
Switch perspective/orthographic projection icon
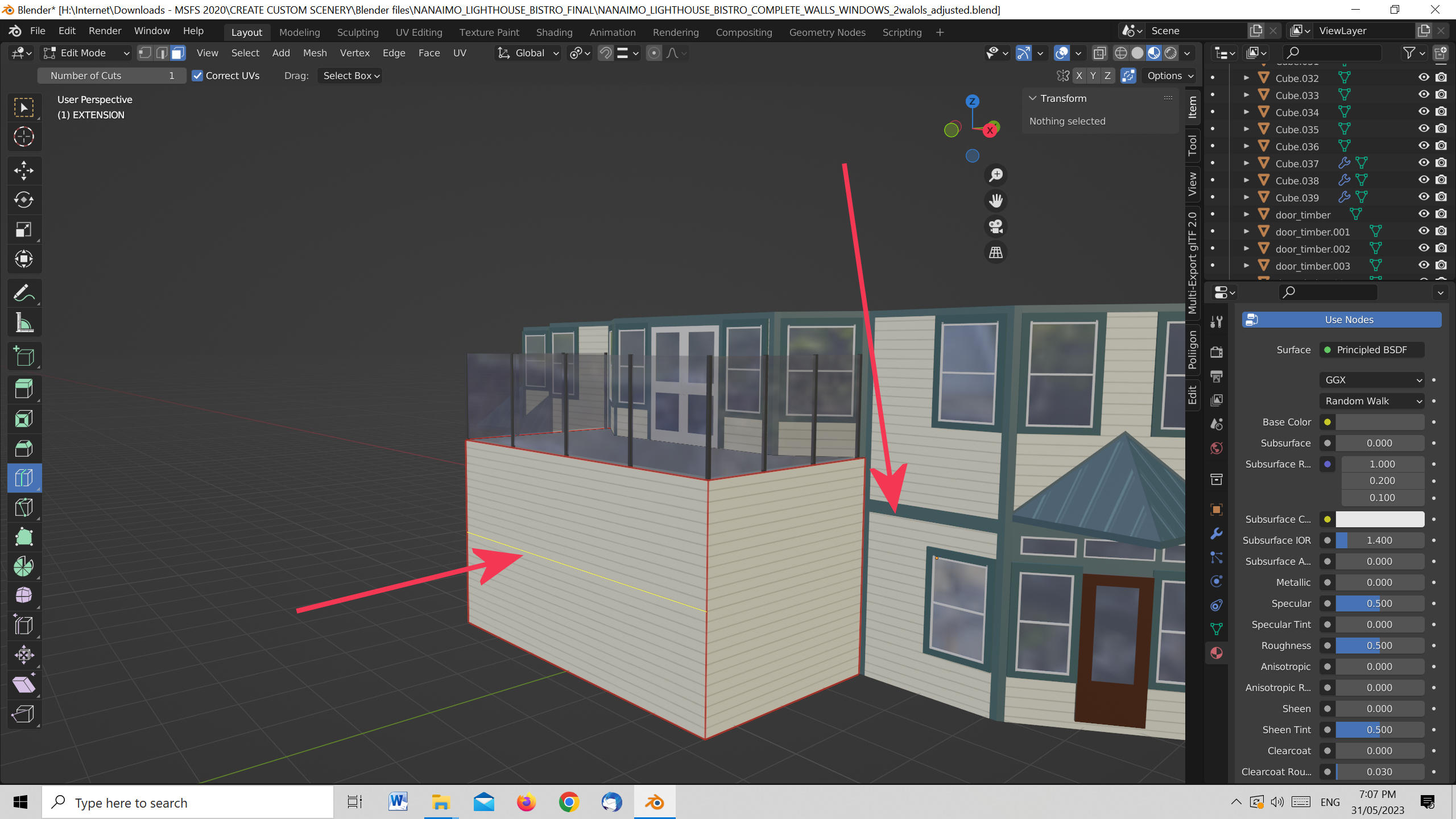pos(995,252)
